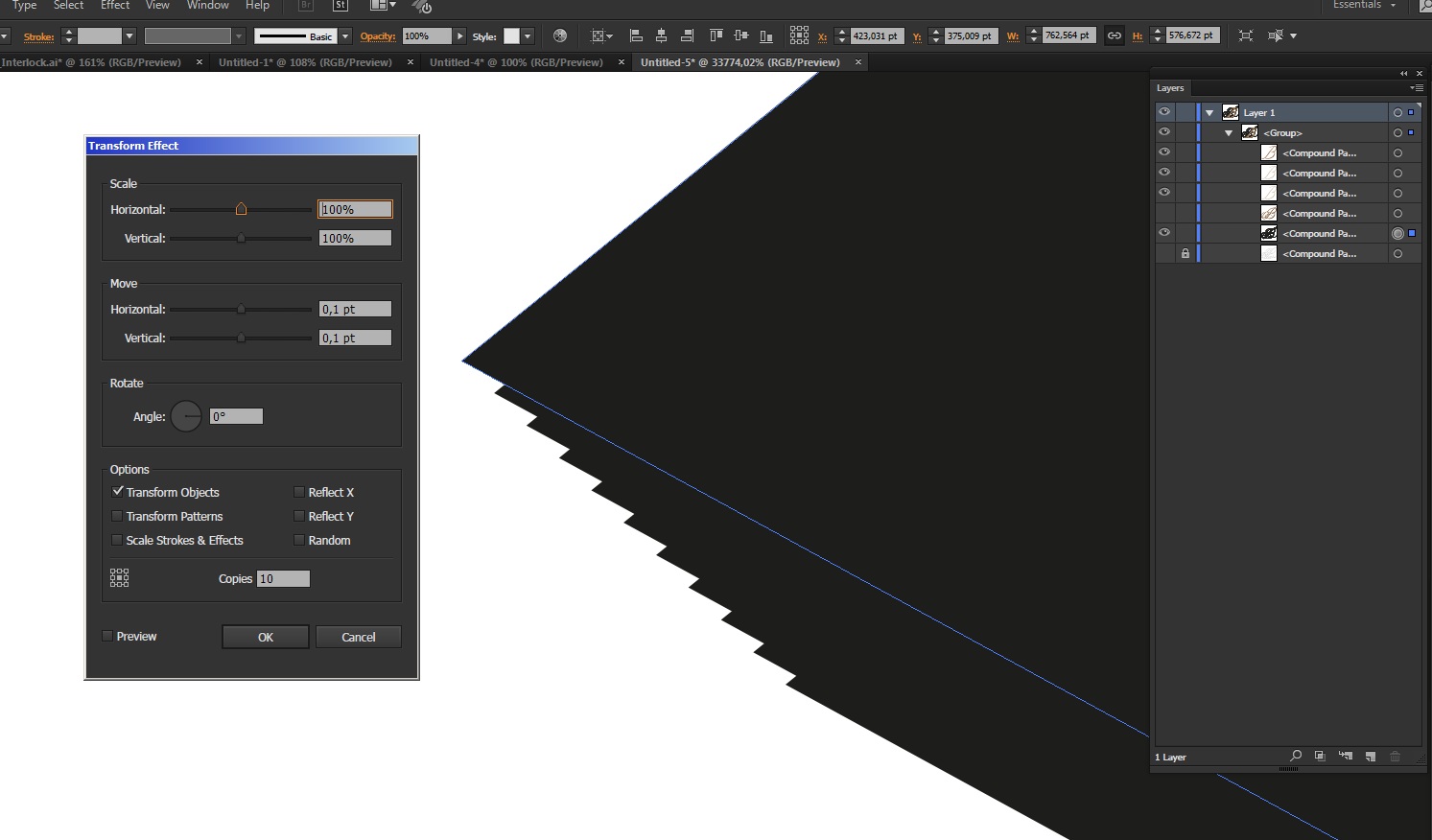This screenshot has height=840, width=1432.
Task: Click the Vertical Align Top icon
Action: point(716,36)
